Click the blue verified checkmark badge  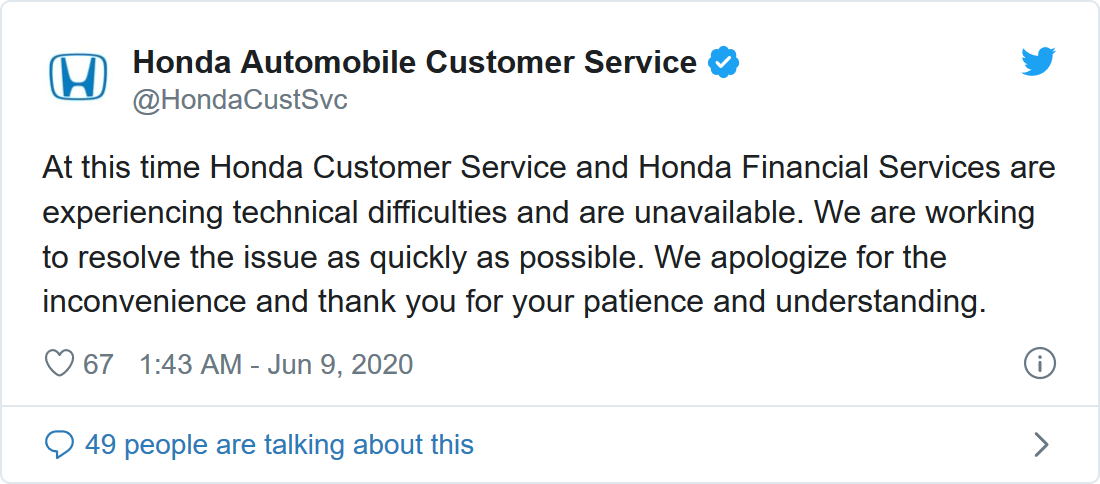click(x=723, y=62)
